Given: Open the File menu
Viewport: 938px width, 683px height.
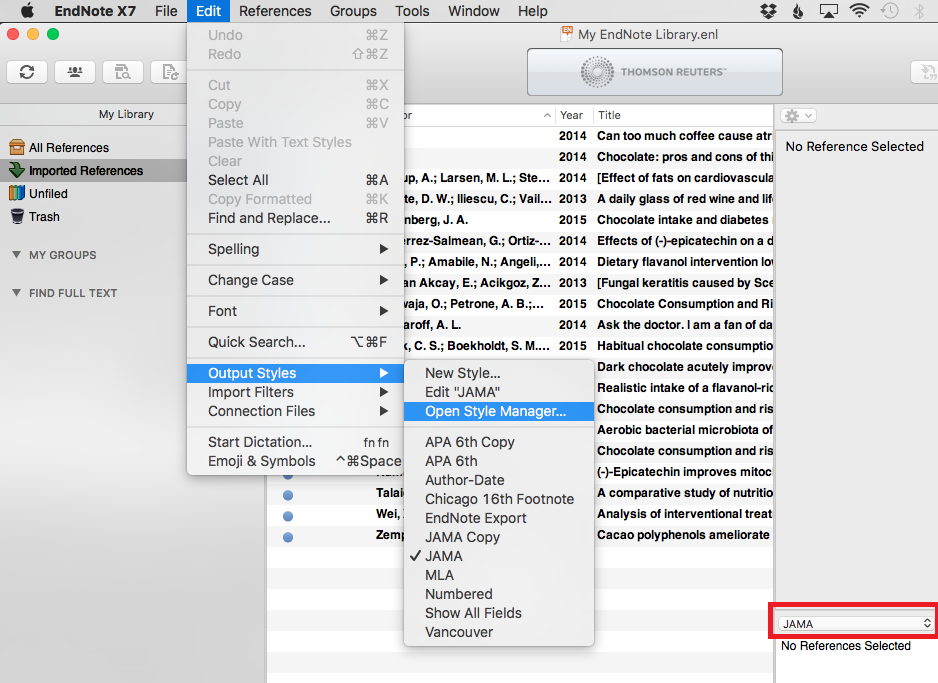Looking at the screenshot, I should [166, 11].
